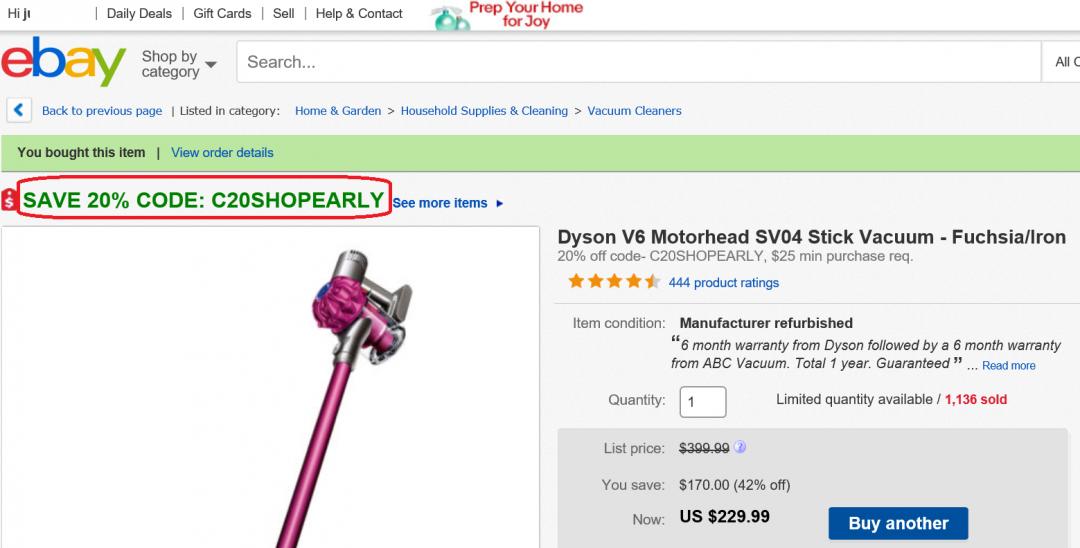Viewport: 1080px width, 548px height.
Task: Expand the Shop by category dropdown
Action: (179, 64)
